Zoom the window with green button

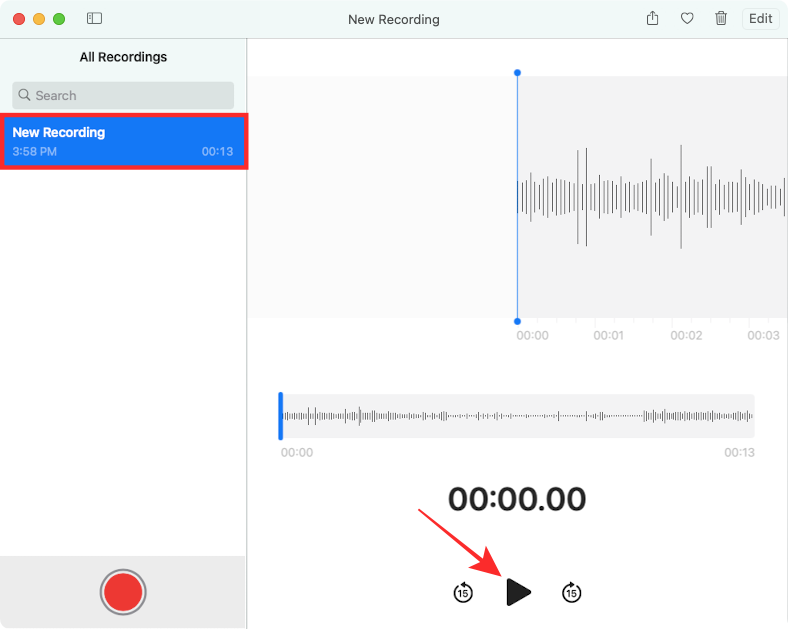pyautogui.click(x=59, y=19)
